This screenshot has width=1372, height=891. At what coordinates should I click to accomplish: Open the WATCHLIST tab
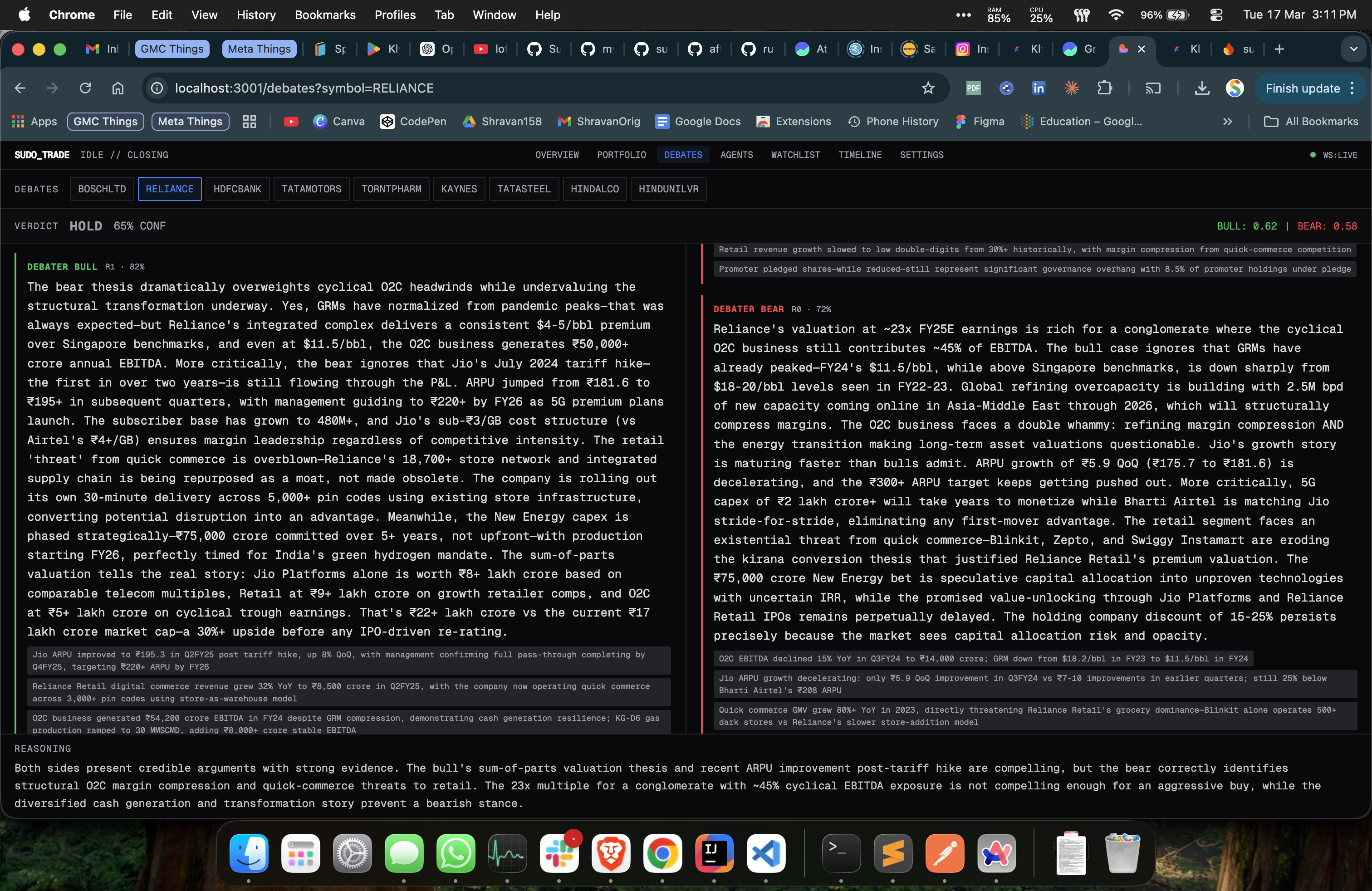tap(795, 155)
